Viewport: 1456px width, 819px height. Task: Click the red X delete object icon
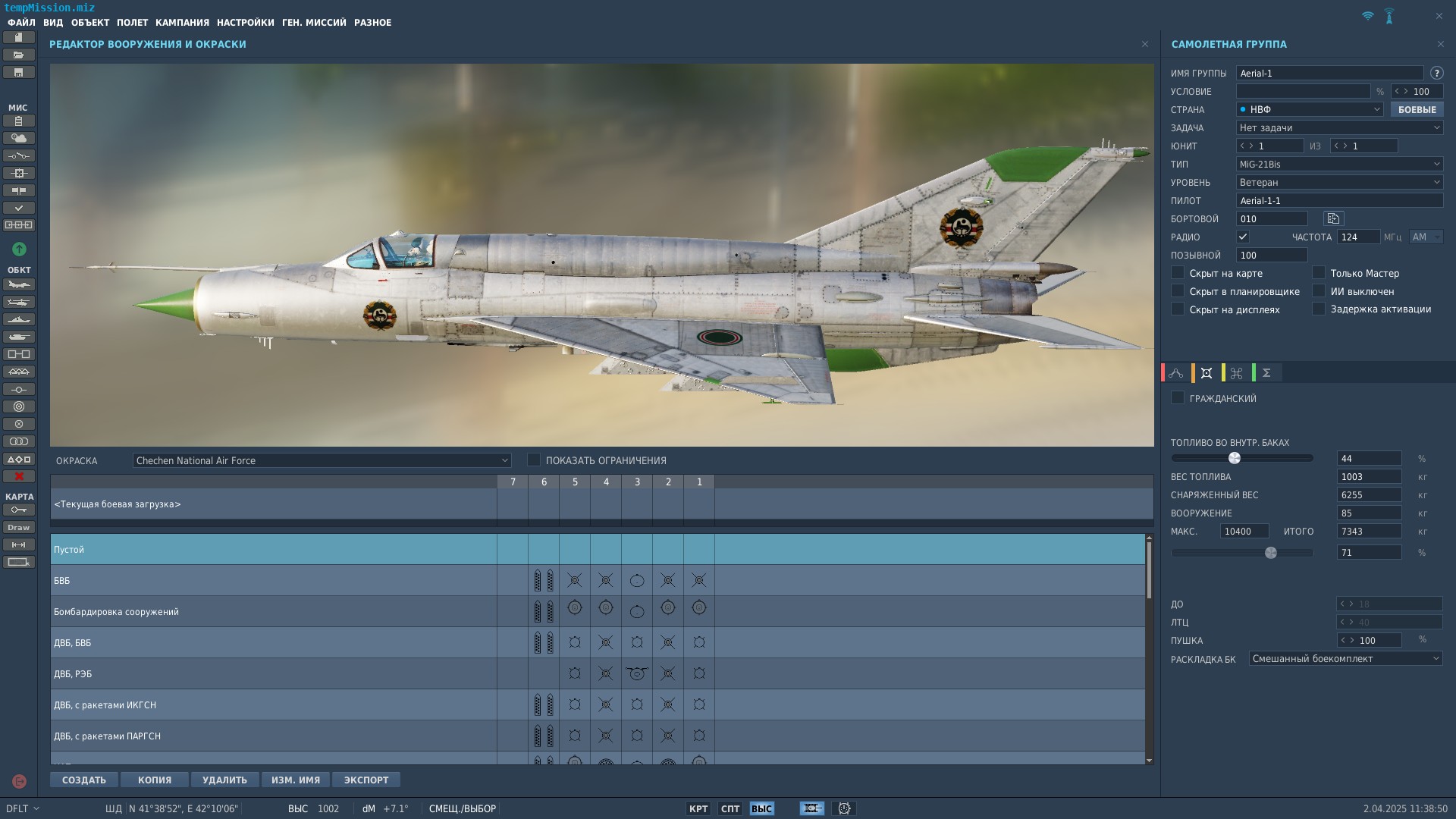pyautogui.click(x=19, y=476)
